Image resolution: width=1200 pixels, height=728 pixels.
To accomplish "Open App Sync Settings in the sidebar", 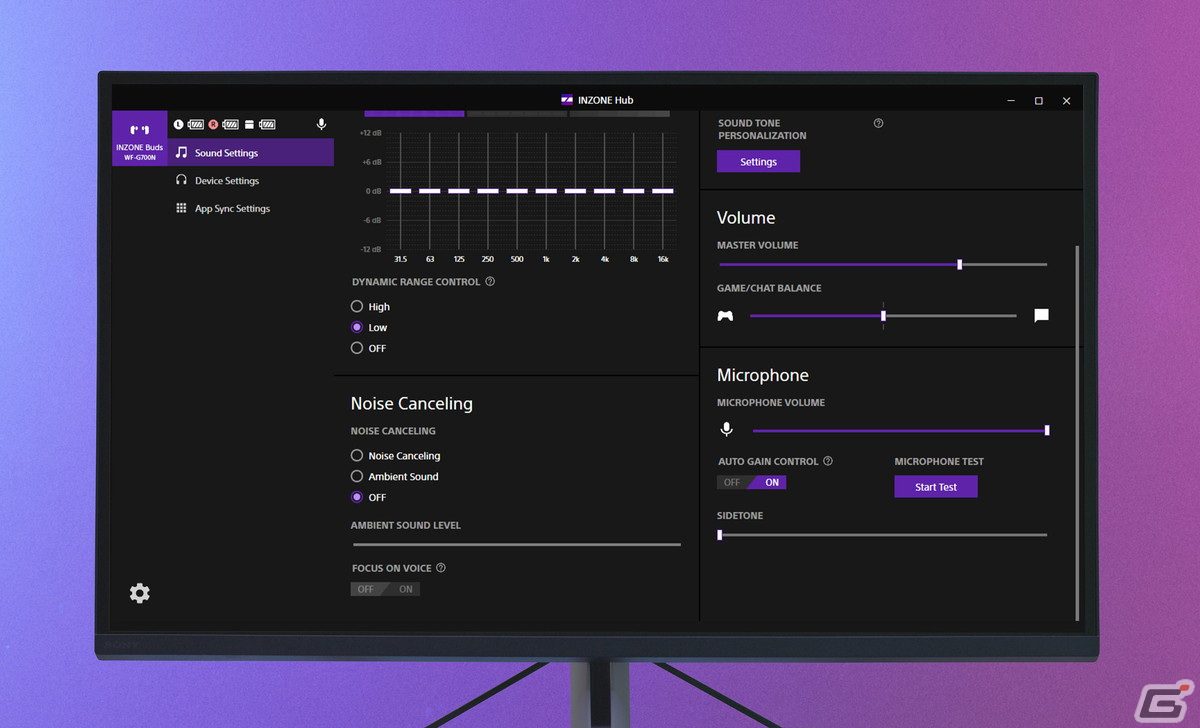I will (x=251, y=209).
